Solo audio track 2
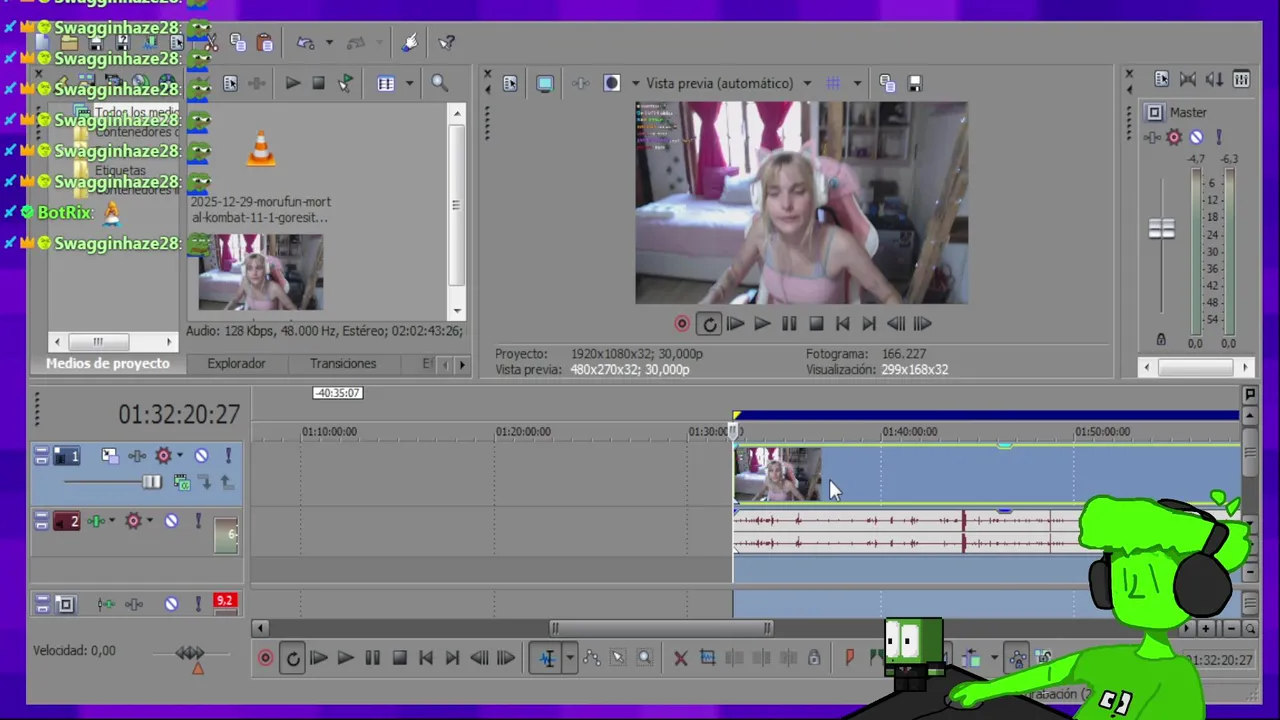This screenshot has height=720, width=1280. click(198, 521)
